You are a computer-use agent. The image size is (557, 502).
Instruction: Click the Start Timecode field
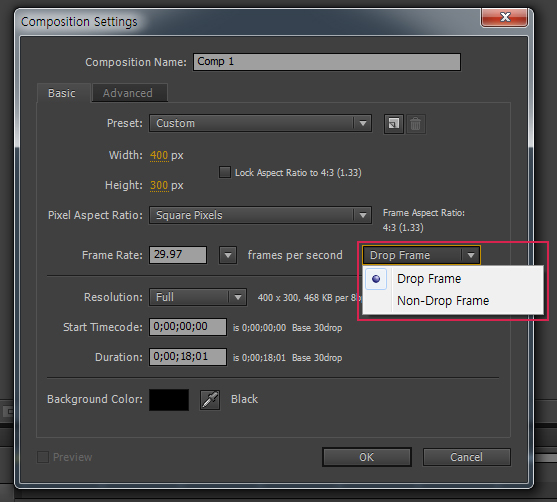pyautogui.click(x=188, y=327)
